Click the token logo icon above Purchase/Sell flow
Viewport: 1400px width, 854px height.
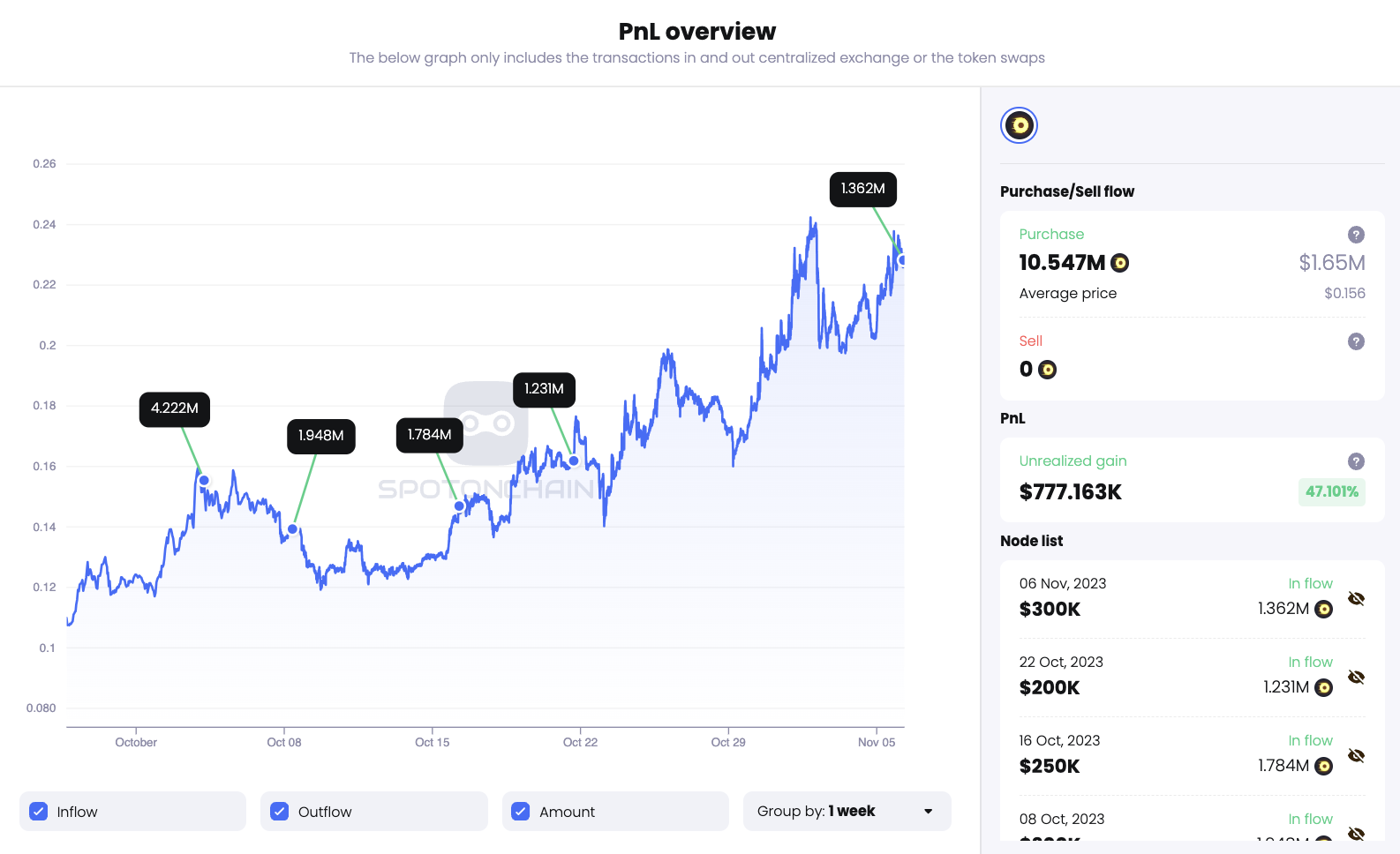point(1019,125)
